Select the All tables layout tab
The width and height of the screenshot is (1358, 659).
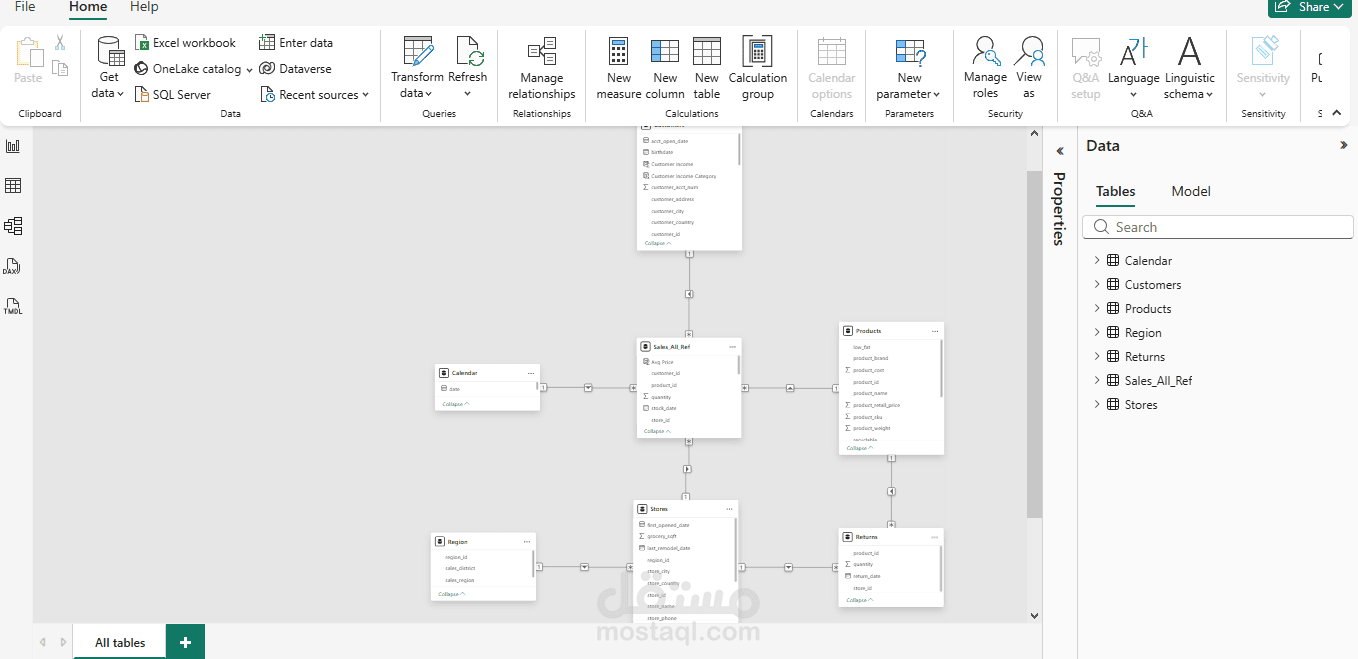pyautogui.click(x=120, y=642)
